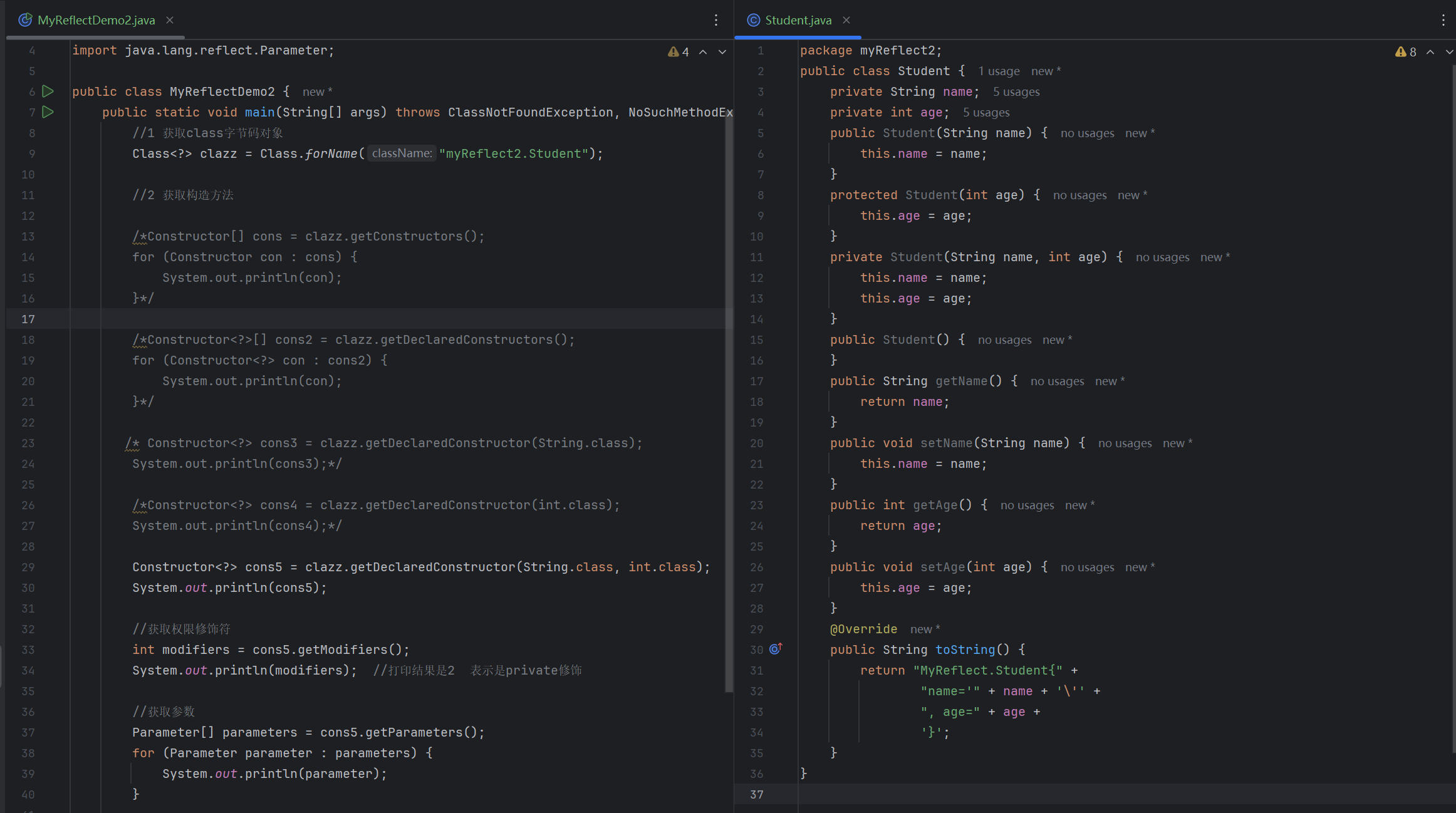Click warning indicator showing 4 problems
Image resolution: width=1456 pixels, height=813 pixels.
[679, 52]
